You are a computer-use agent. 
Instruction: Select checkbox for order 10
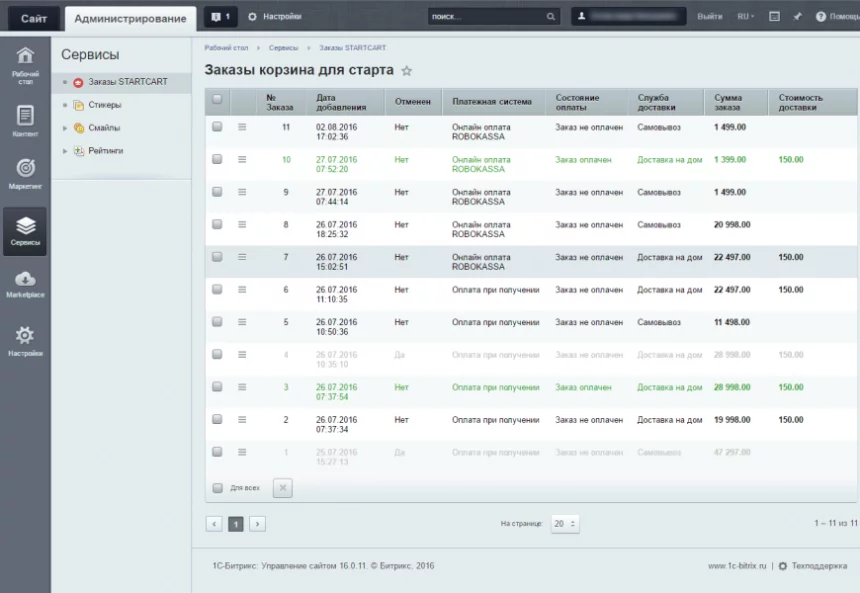click(x=217, y=159)
